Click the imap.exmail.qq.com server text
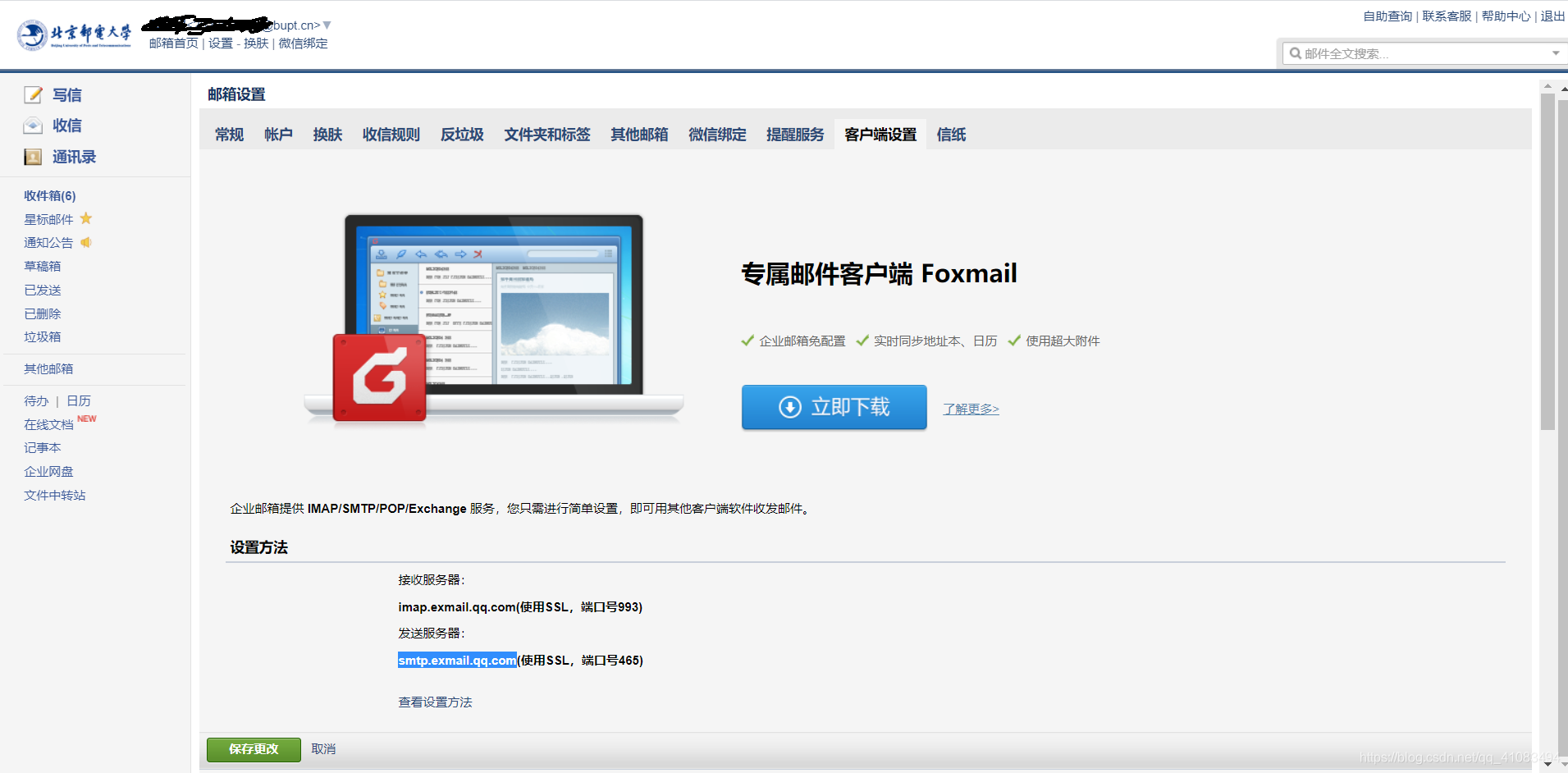Viewport: 1568px width, 773px height. pyautogui.click(x=457, y=606)
